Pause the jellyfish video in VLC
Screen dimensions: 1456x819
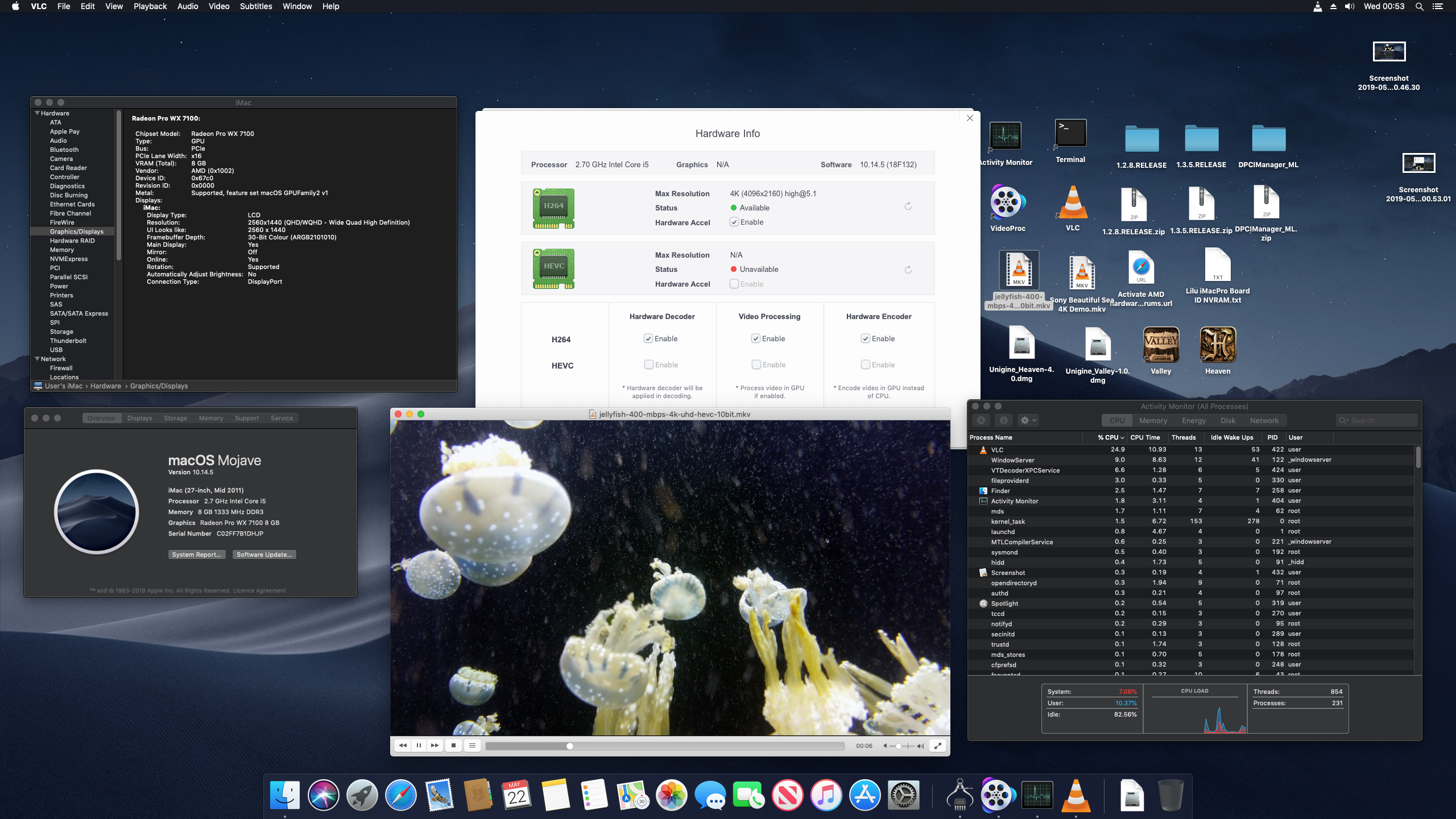[419, 746]
